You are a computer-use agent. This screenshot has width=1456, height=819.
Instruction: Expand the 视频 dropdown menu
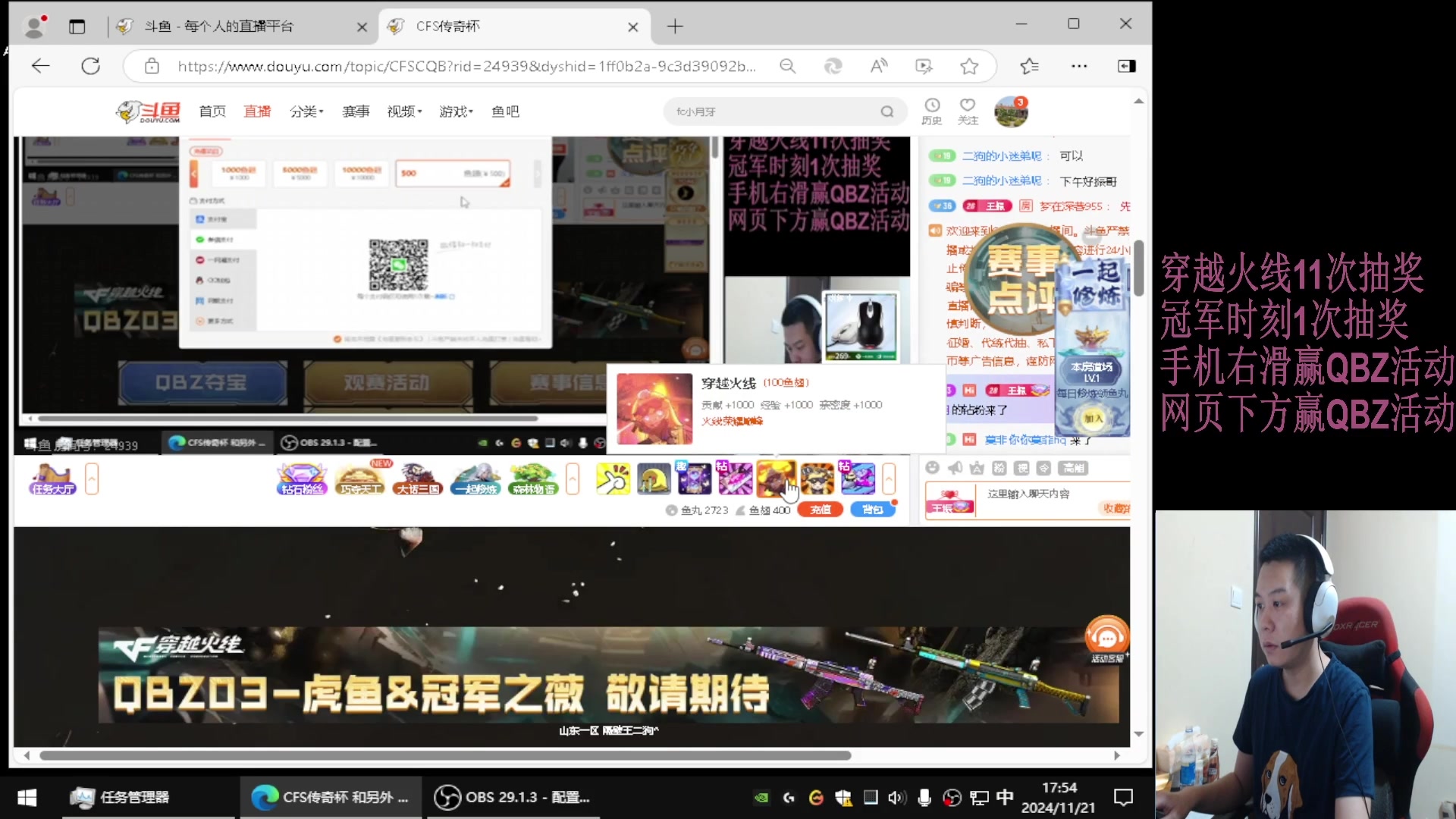click(x=404, y=111)
